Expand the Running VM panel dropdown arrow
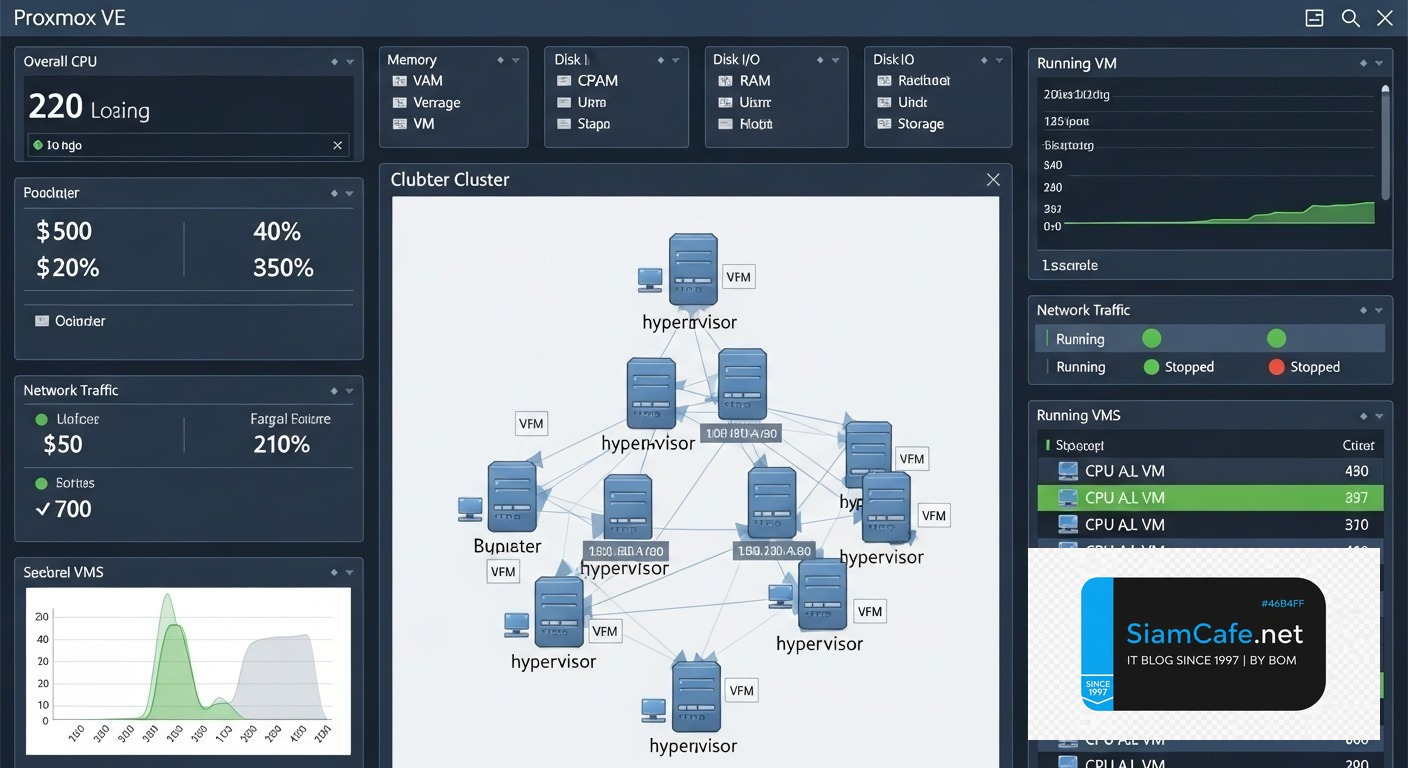This screenshot has width=1408, height=768. coord(1379,63)
